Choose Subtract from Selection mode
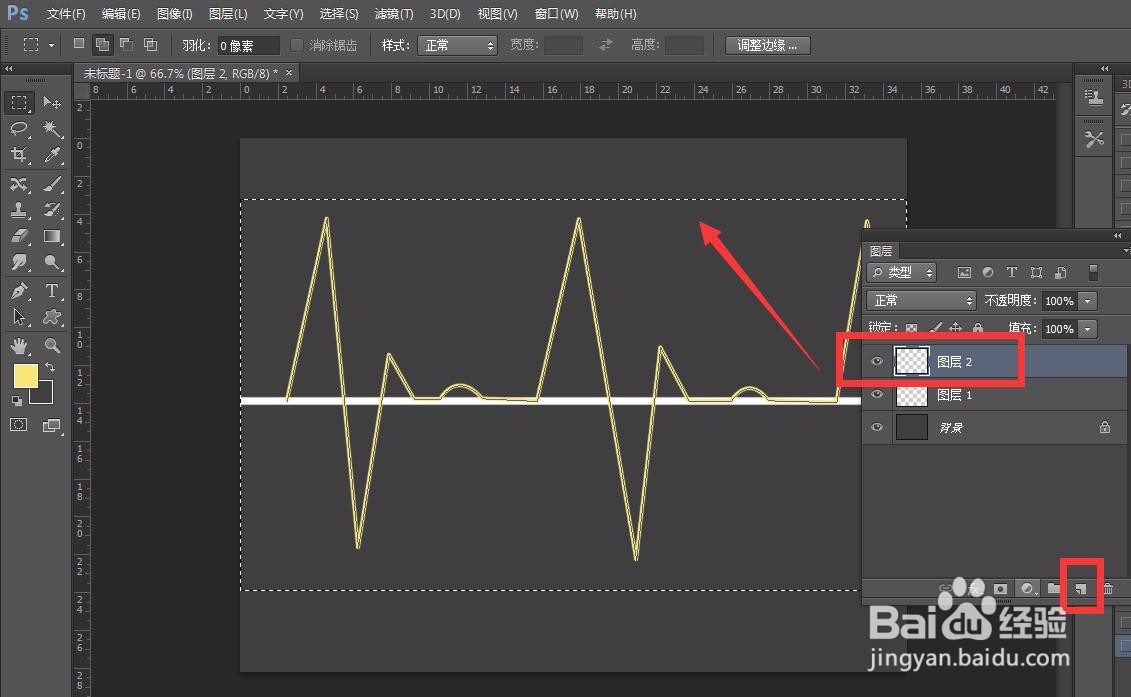 point(126,44)
